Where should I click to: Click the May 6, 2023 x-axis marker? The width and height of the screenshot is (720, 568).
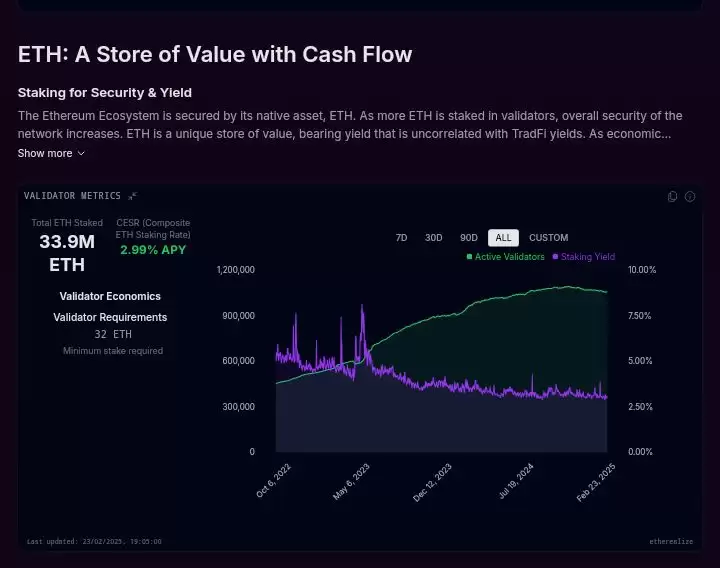coord(350,481)
